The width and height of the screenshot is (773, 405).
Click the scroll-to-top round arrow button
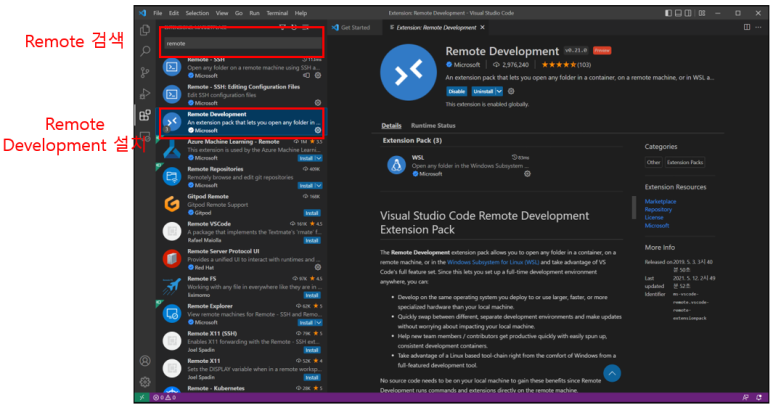point(612,373)
